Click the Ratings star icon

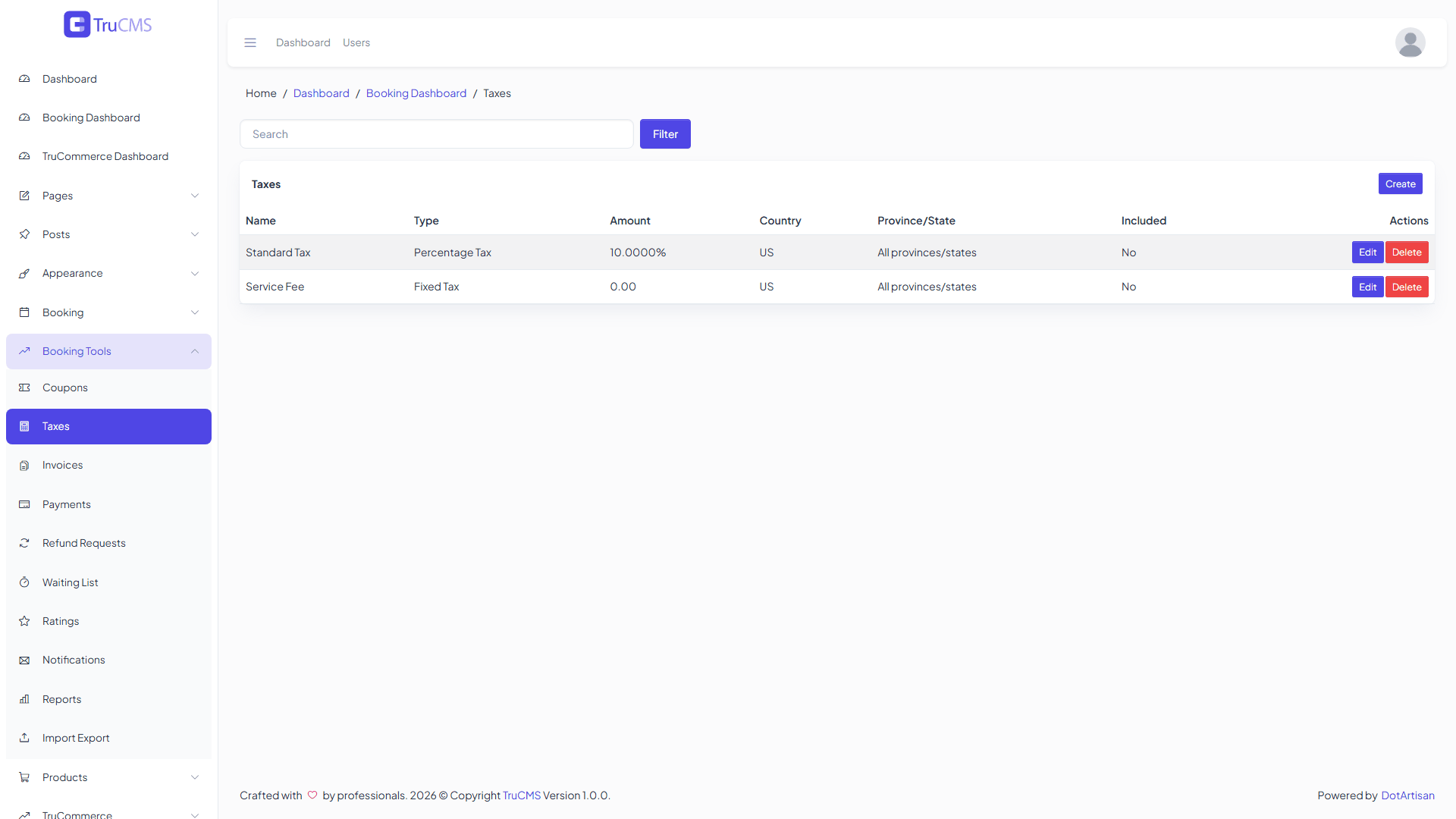(x=24, y=621)
